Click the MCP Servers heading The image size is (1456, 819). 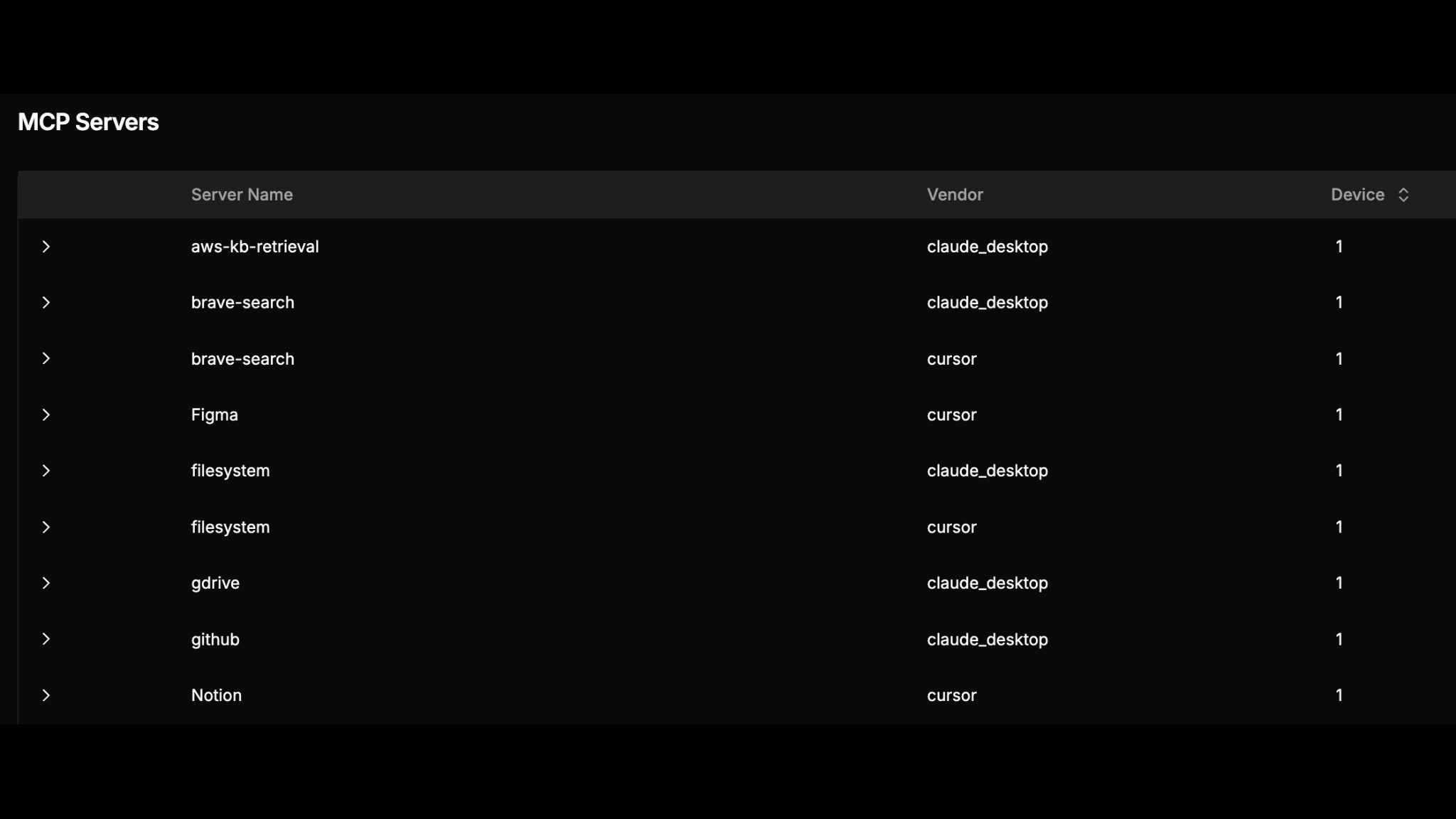pyautogui.click(x=88, y=122)
